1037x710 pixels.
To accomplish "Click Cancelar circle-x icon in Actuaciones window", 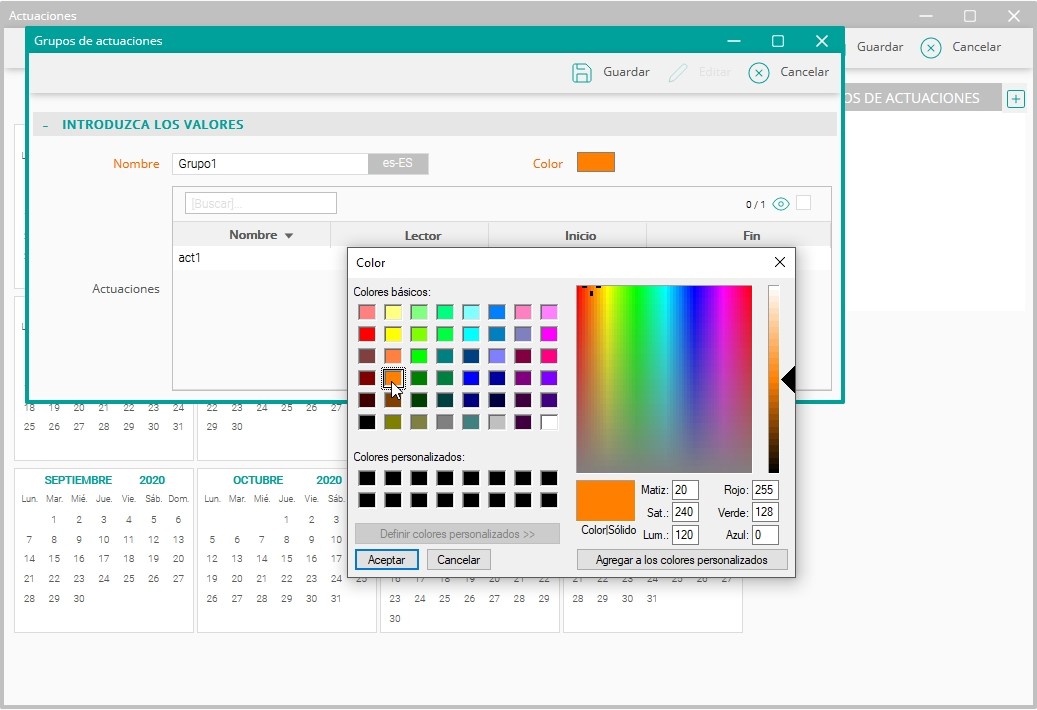I will click(x=931, y=48).
